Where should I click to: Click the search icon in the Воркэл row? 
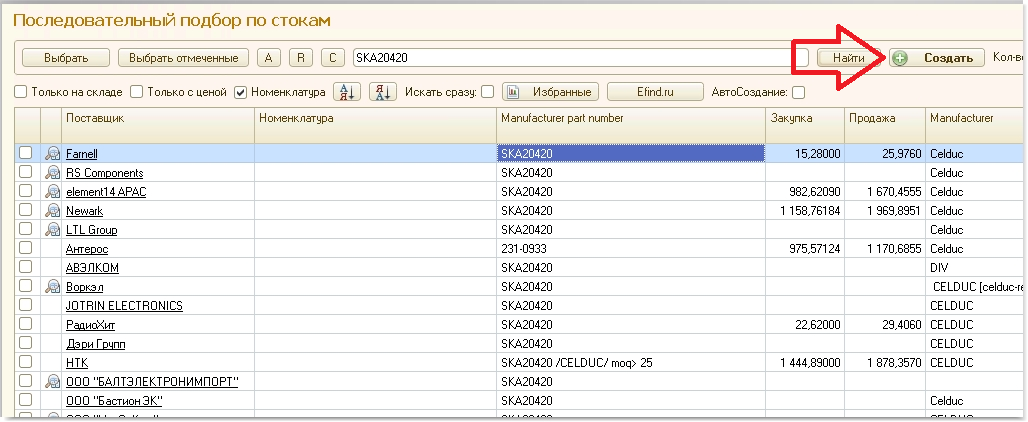tap(52, 287)
